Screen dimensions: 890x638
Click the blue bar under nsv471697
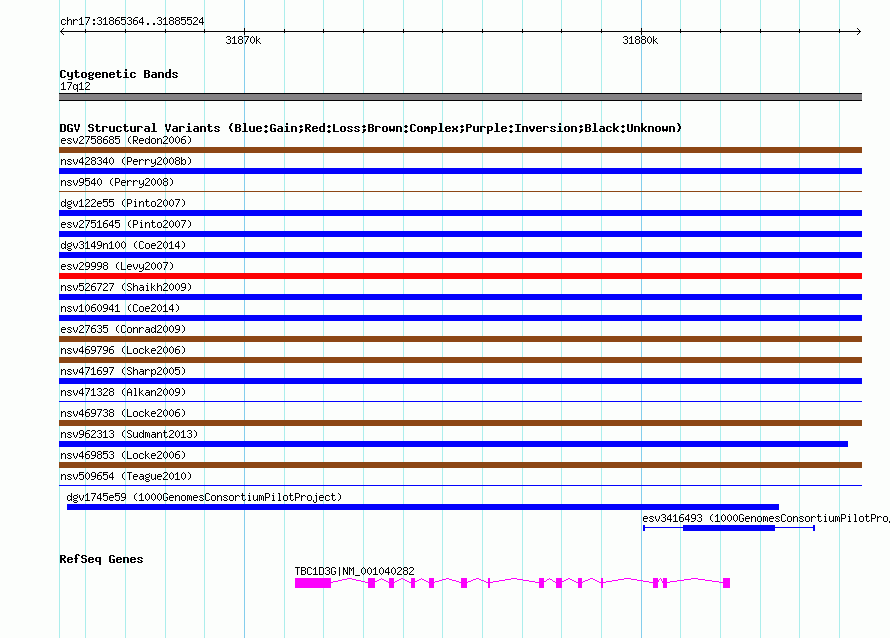460,381
